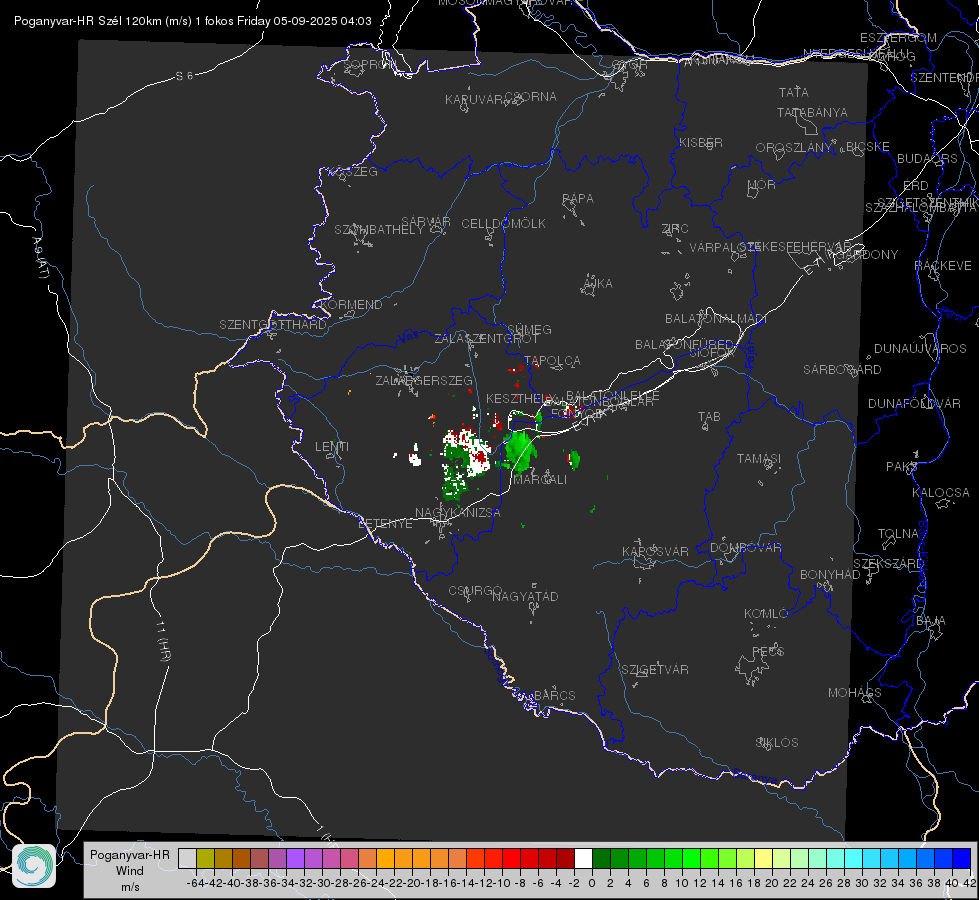Click the SIKLOS city label
This screenshot has width=979, height=900.
pyautogui.click(x=777, y=743)
